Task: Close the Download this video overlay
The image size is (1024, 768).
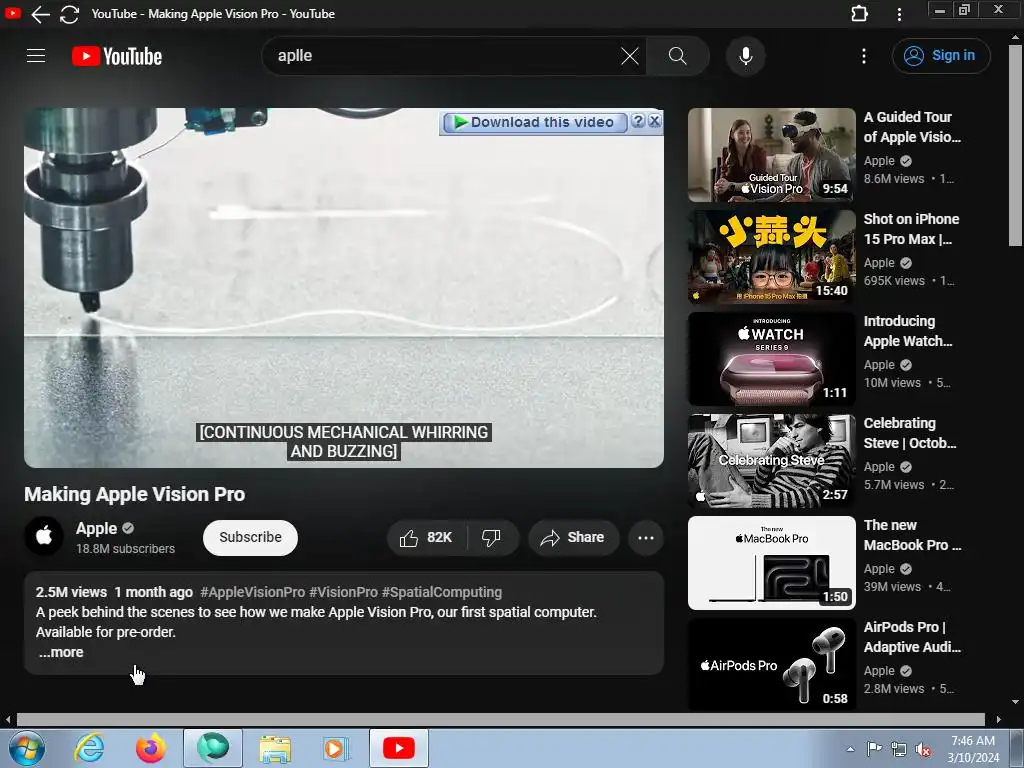Action: click(x=654, y=121)
